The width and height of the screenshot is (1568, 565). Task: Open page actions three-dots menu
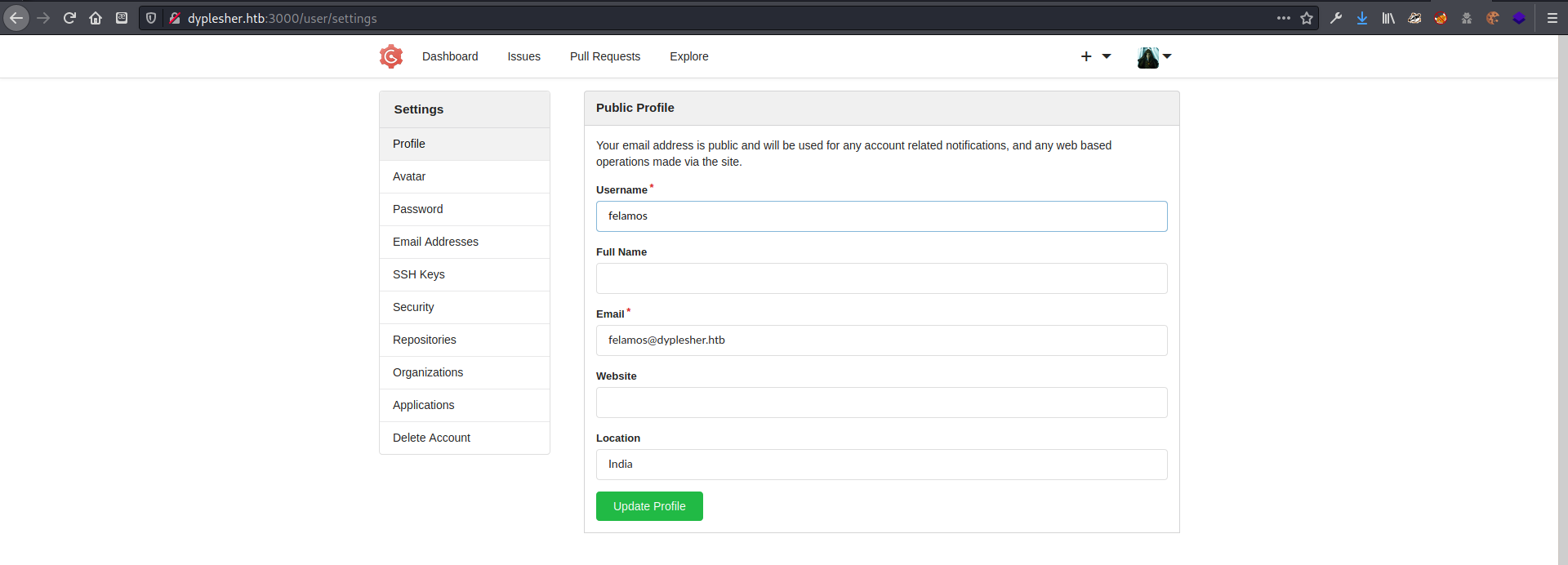pyautogui.click(x=1284, y=18)
